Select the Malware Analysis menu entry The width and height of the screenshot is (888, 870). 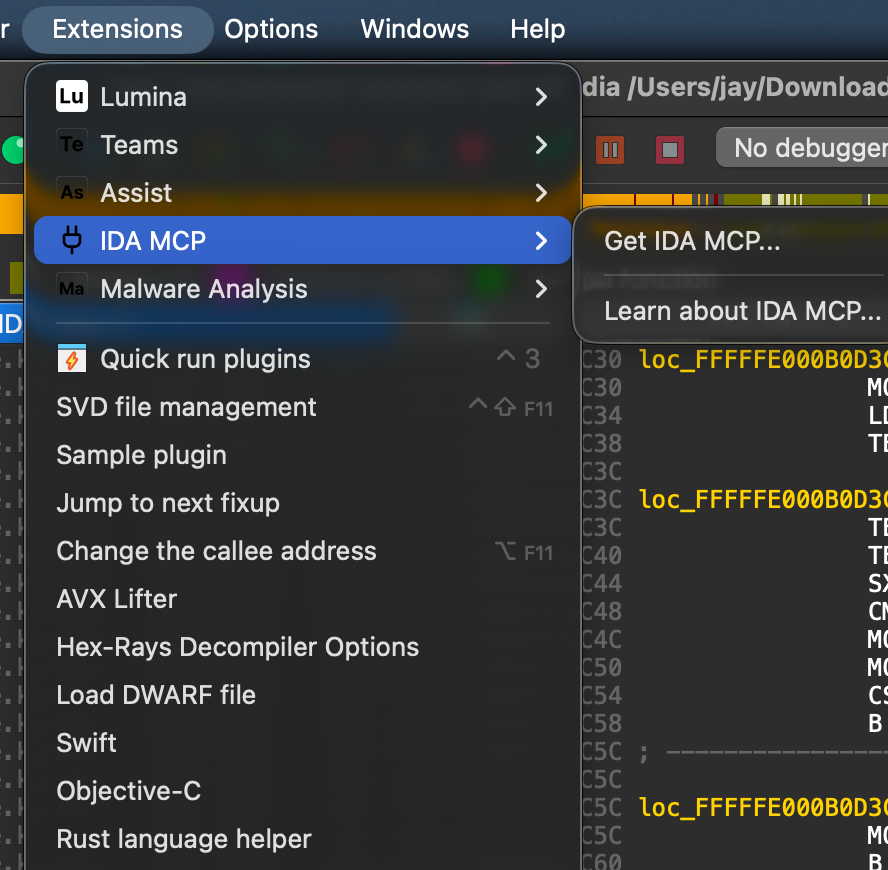(x=302, y=289)
